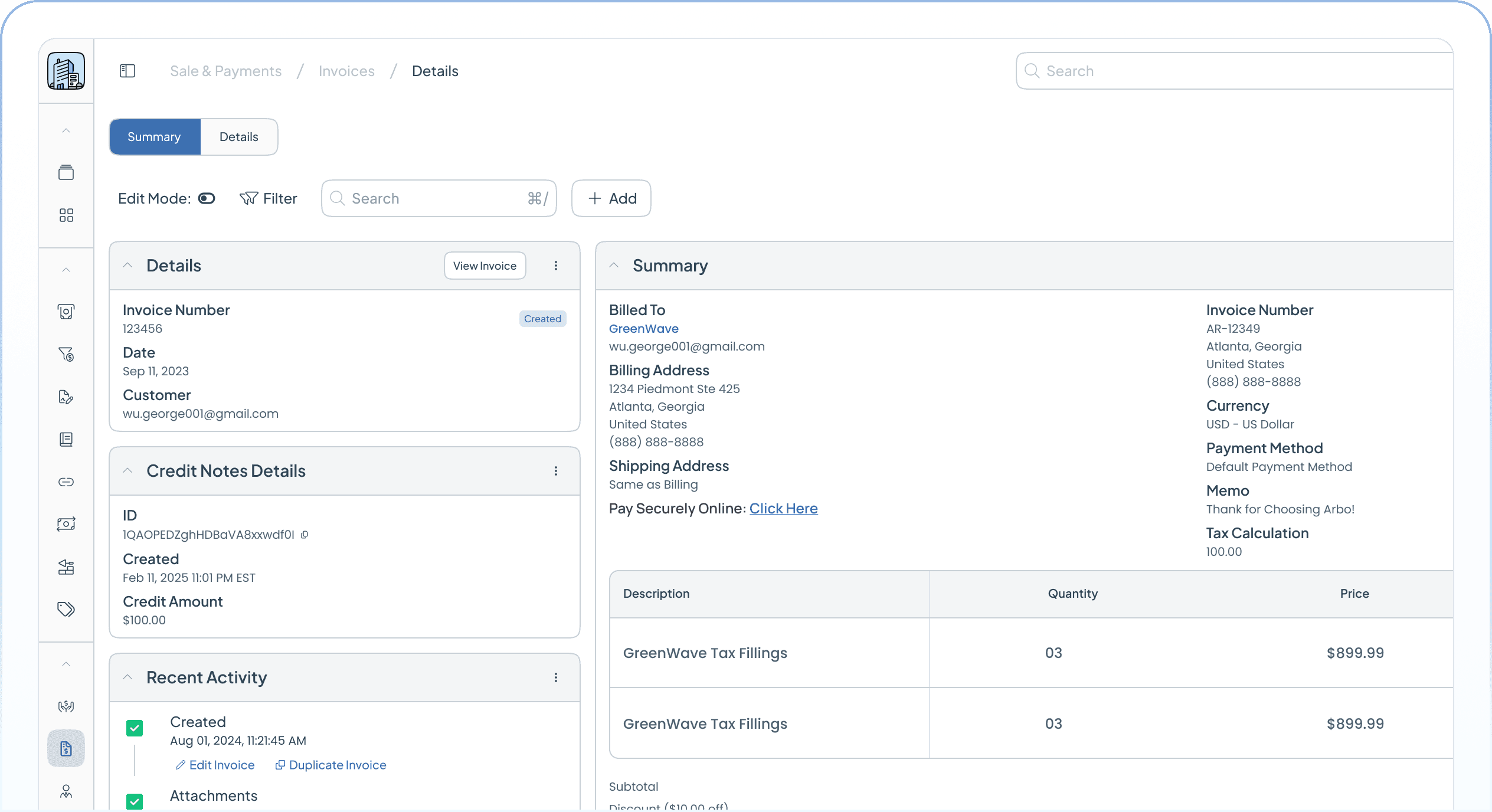Open the dashboard grid sidebar icon
This screenshot has width=1492, height=812.
click(x=66, y=215)
